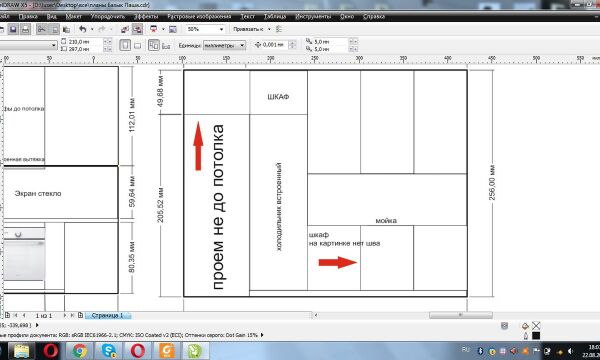Screen dimensions: 600x360
Task: Copy selection using the Copy icon
Action: coord(54,29)
